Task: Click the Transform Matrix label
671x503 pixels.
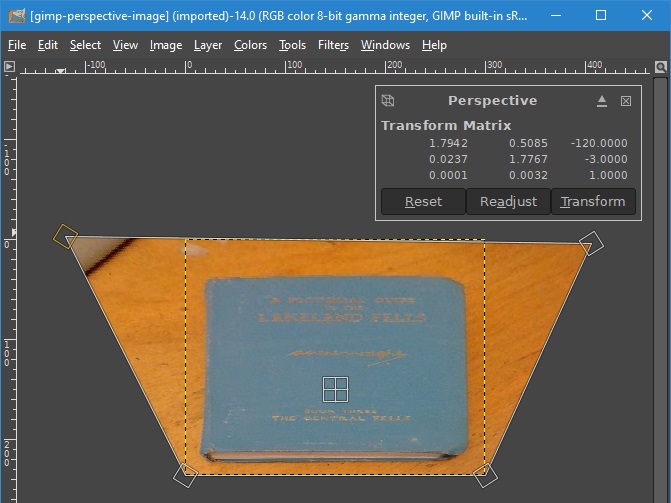Action: tap(446, 125)
